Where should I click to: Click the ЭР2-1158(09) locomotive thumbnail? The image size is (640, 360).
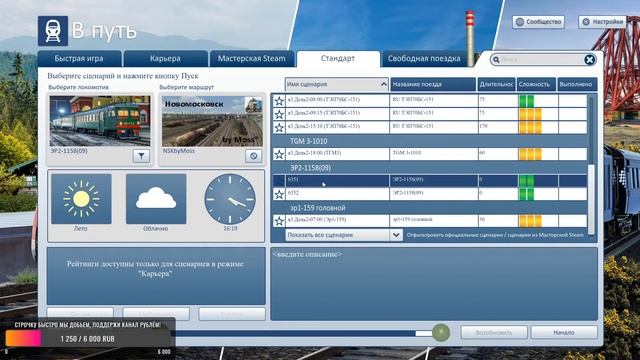tap(100, 121)
